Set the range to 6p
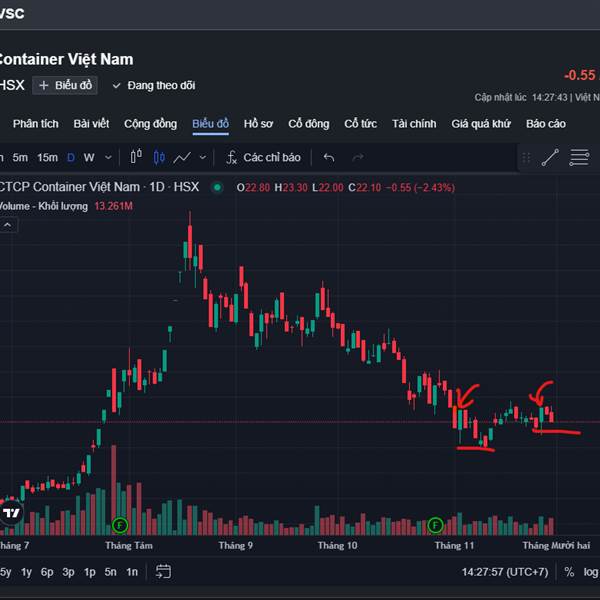 pos(47,572)
